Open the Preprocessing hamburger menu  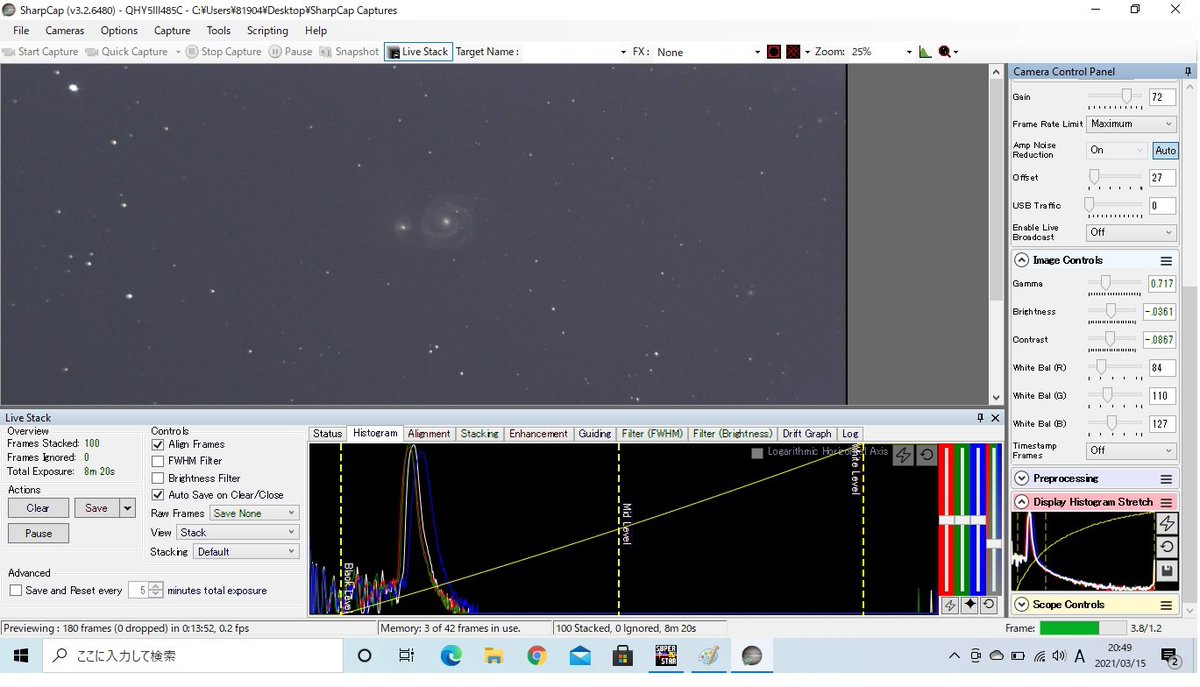tap(1166, 479)
